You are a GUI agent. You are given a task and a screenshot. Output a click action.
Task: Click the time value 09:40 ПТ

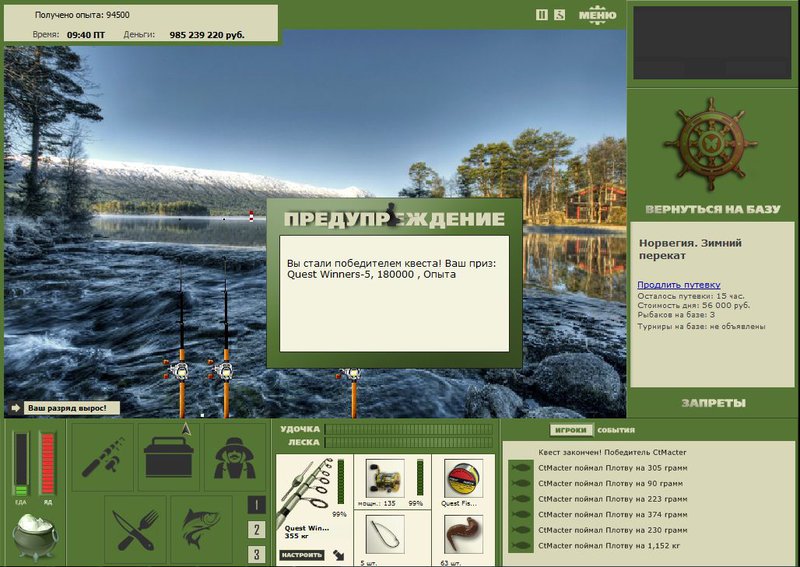click(x=86, y=35)
